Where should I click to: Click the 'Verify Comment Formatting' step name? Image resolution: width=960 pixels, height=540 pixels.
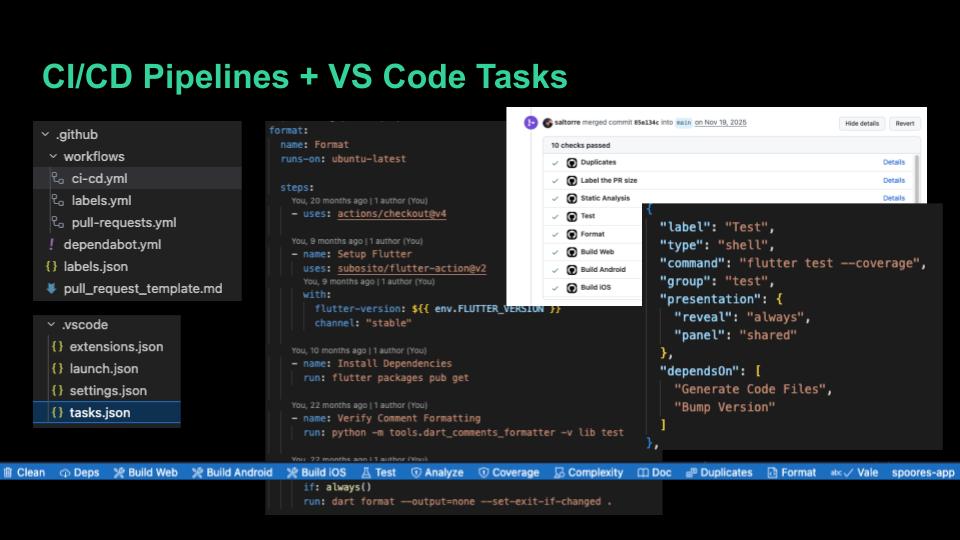(409, 418)
